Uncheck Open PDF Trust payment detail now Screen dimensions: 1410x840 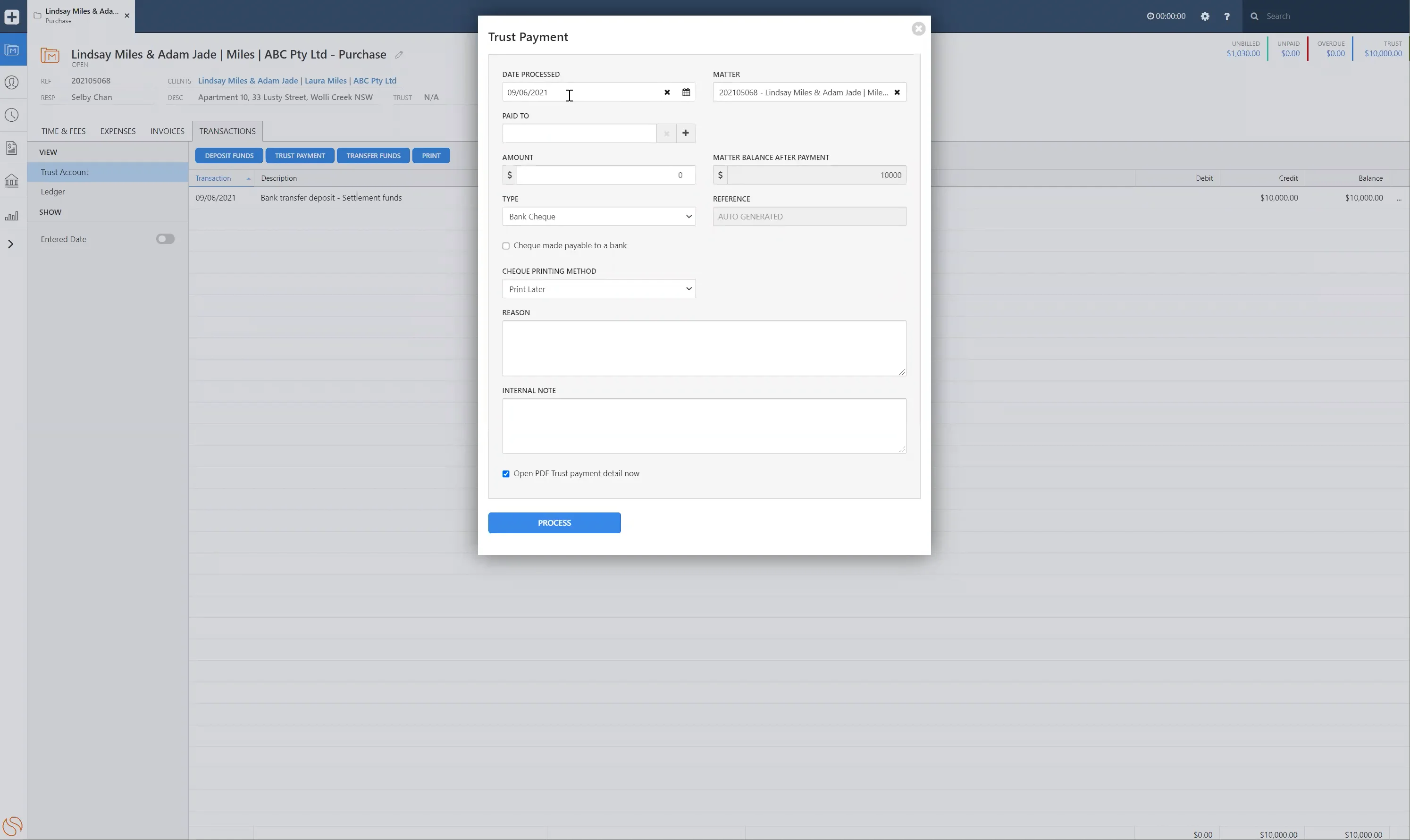tap(506, 474)
